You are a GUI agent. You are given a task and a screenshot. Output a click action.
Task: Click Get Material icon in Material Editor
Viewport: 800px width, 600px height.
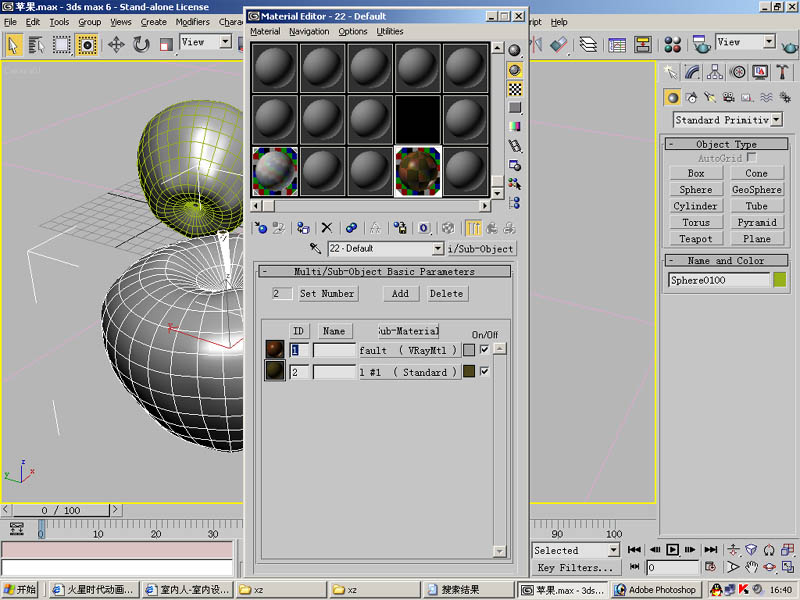[x=260, y=228]
